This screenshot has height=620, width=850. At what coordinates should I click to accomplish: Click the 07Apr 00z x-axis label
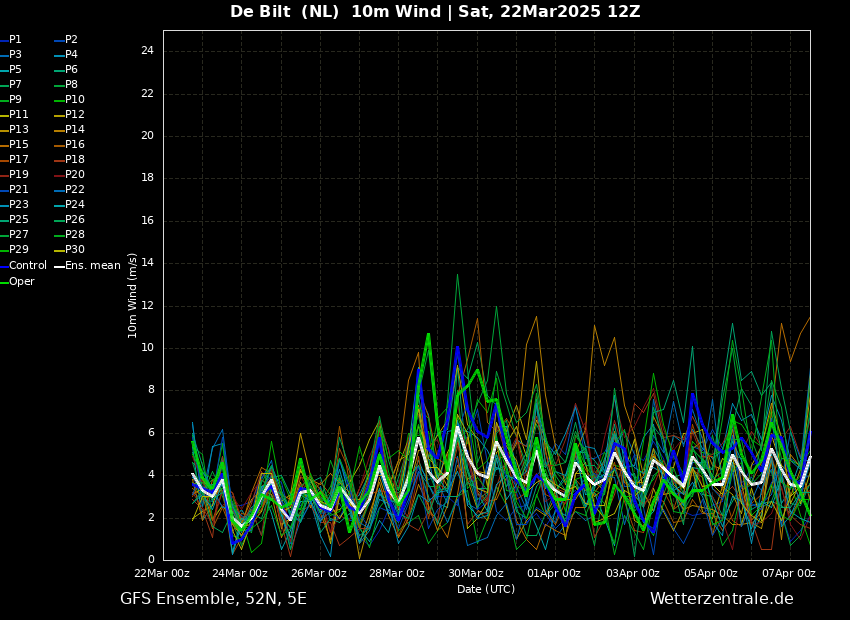tap(789, 573)
